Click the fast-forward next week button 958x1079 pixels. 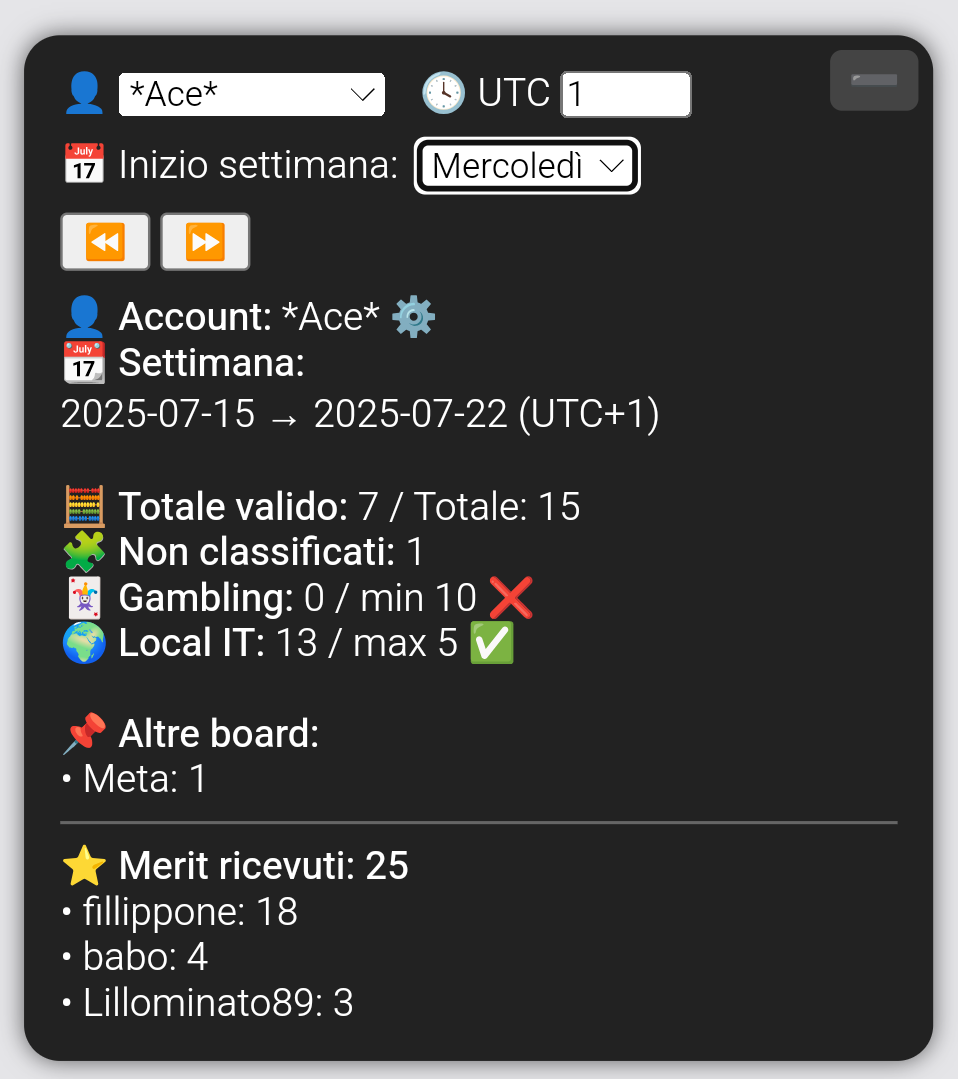[x=205, y=242]
